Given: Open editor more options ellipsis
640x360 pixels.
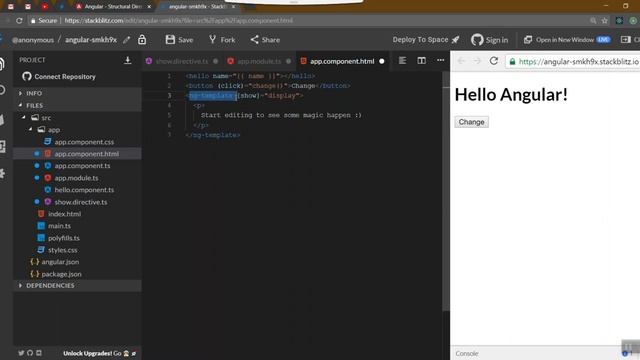Looking at the screenshot, I should tap(440, 60).
